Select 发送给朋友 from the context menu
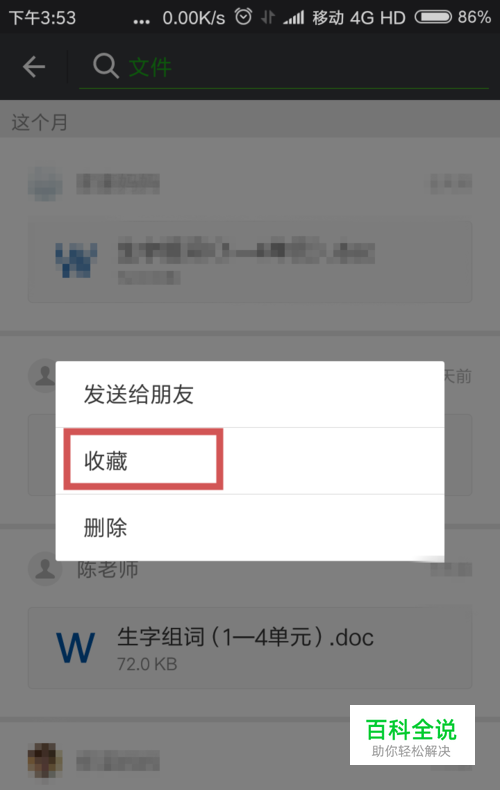 click(249, 394)
